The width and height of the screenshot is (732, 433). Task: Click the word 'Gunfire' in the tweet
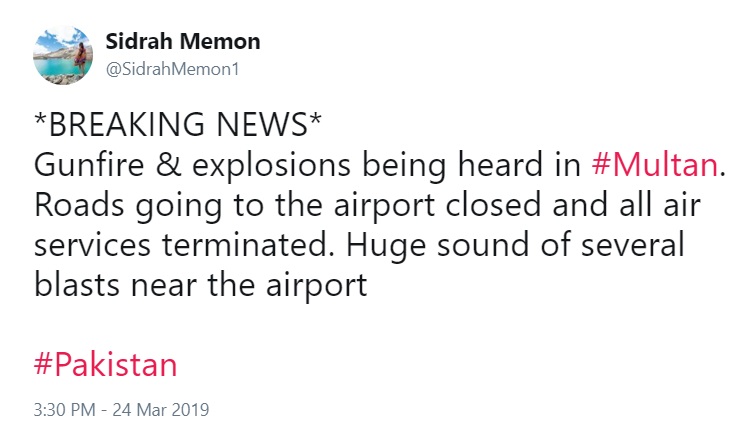tap(89, 165)
